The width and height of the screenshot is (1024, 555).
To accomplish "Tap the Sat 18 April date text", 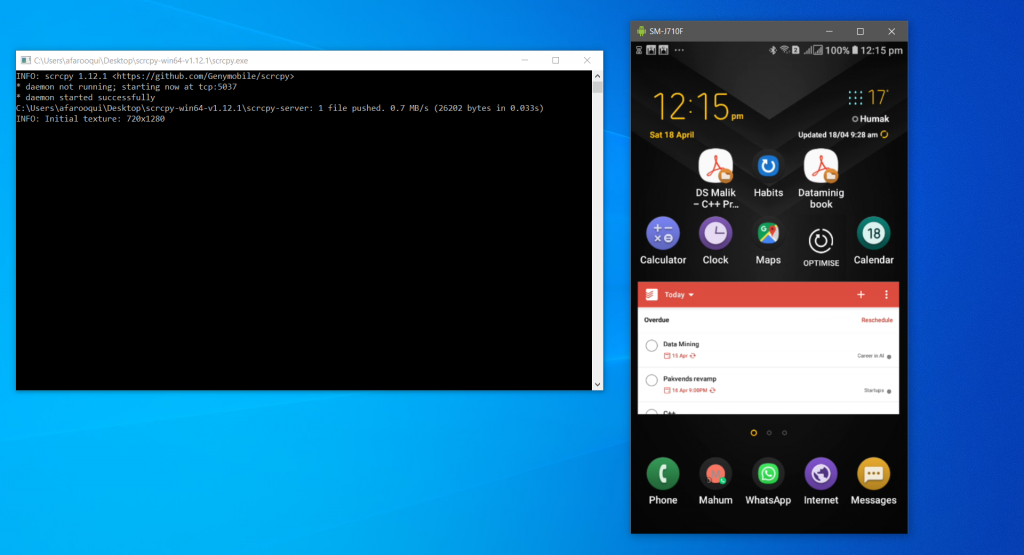I will pos(671,135).
